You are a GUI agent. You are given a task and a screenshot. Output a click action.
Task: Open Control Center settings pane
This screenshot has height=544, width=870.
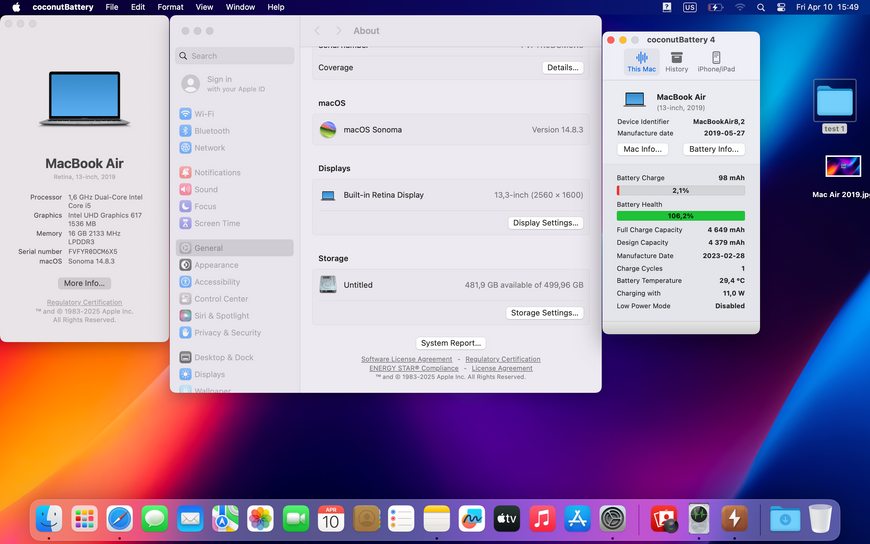tap(235, 299)
